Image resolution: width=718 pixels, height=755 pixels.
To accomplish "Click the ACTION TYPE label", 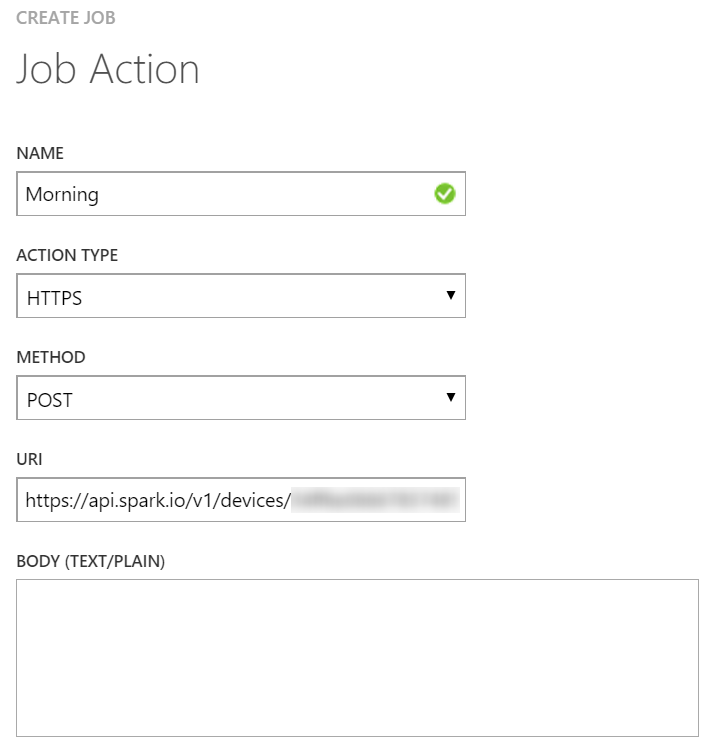I will coord(67,255).
